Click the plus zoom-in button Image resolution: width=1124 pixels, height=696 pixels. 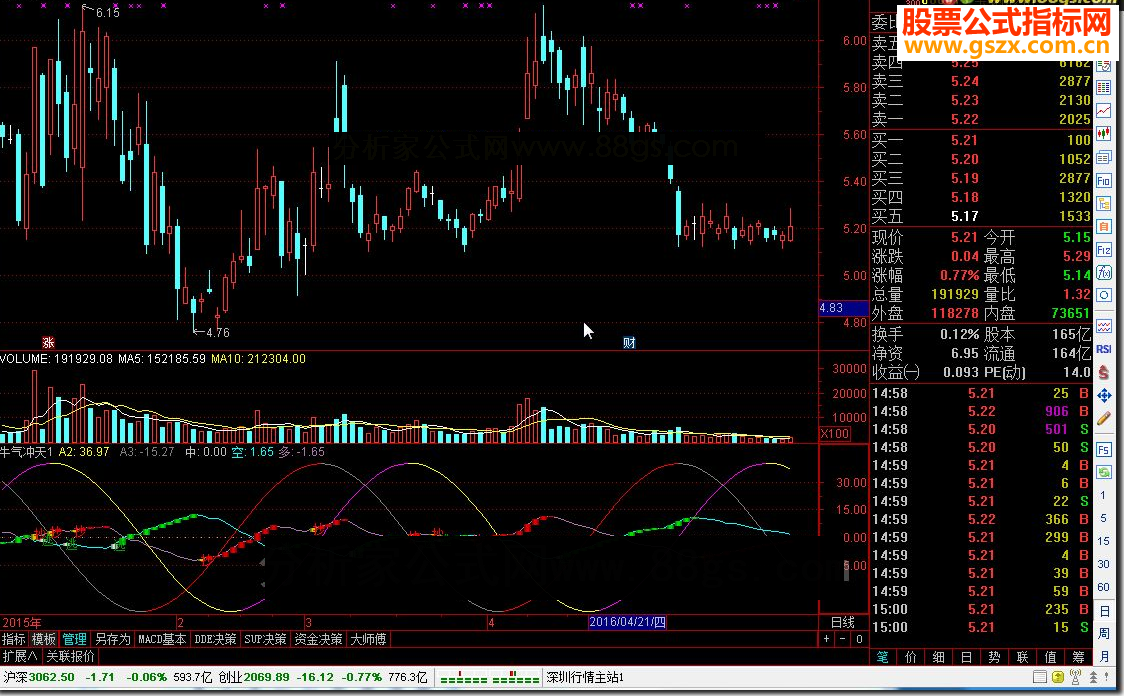coord(827,639)
